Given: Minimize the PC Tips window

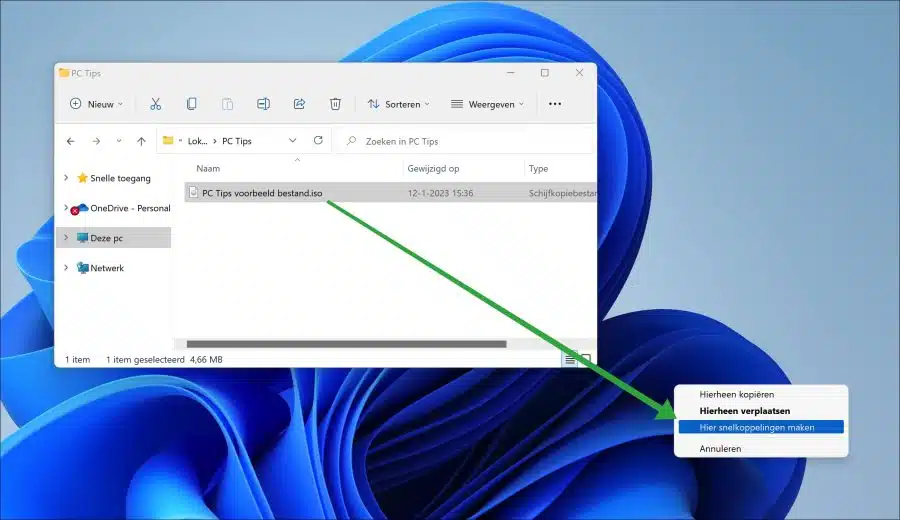Looking at the screenshot, I should (511, 73).
